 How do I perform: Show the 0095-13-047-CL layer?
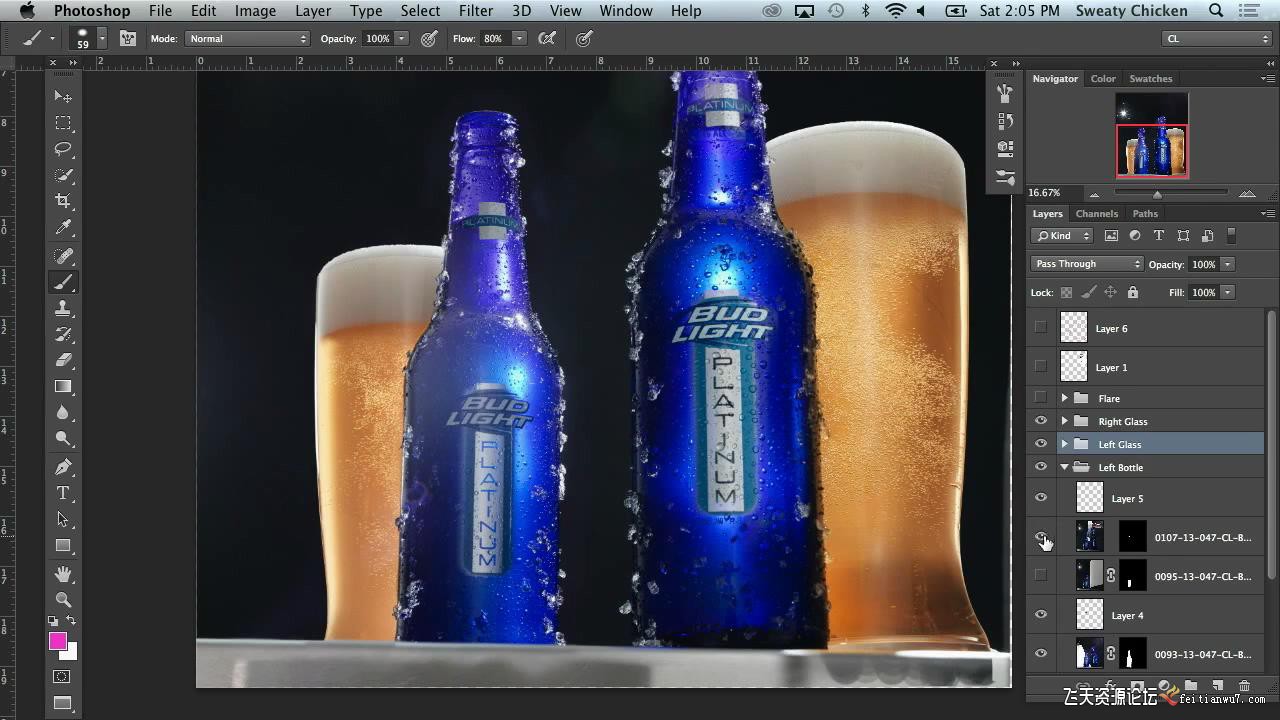coord(1041,575)
